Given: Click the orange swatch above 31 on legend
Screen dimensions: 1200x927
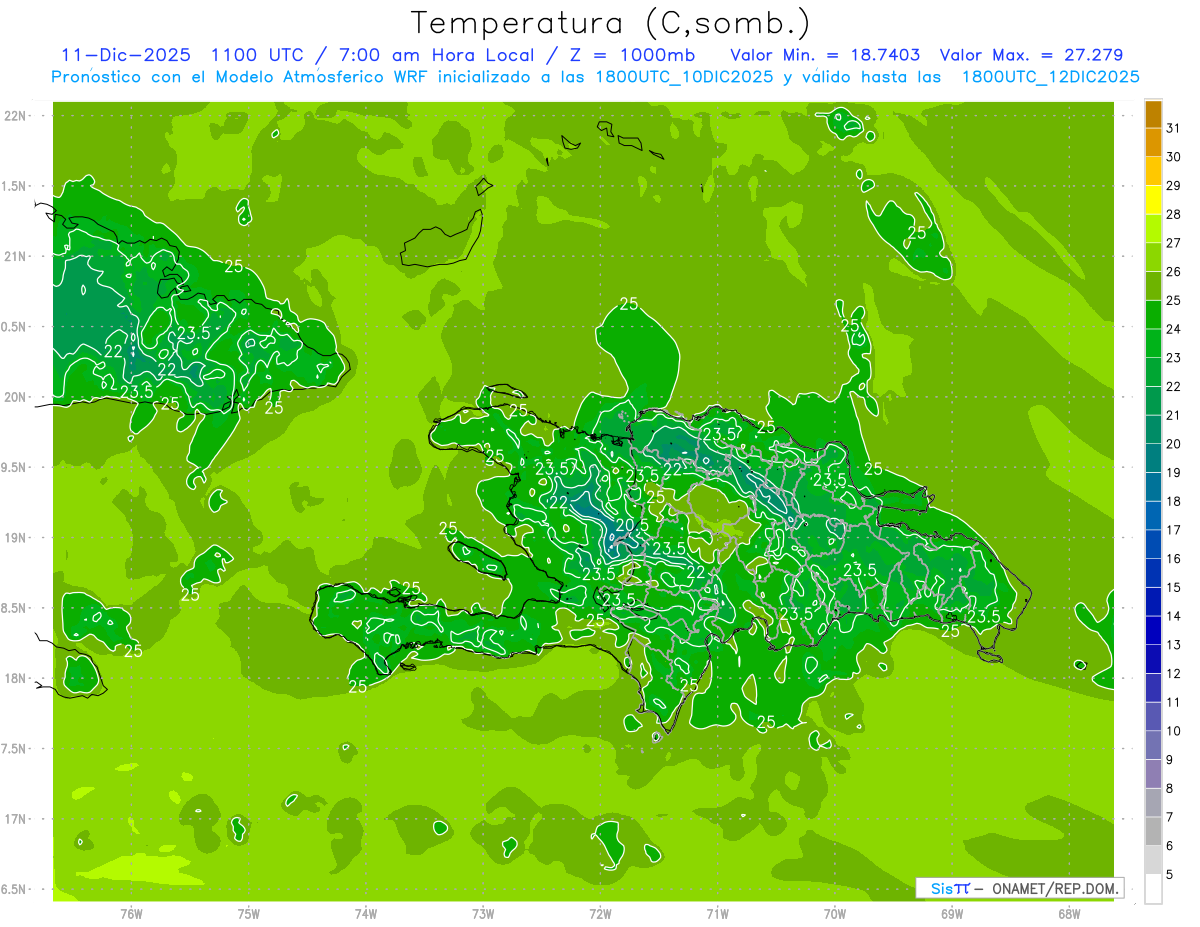Looking at the screenshot, I should (x=1153, y=114).
